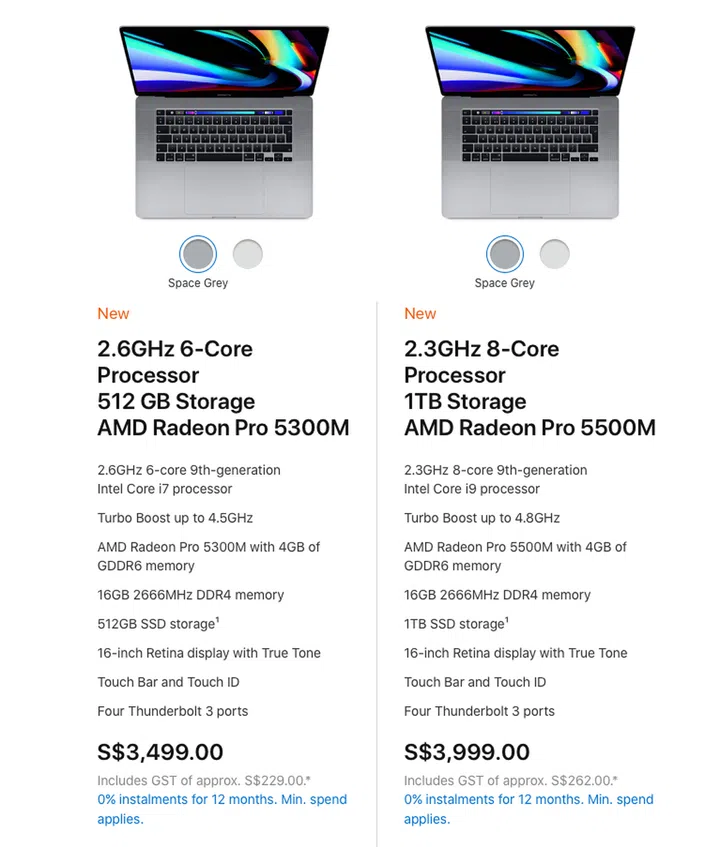The height and width of the screenshot is (847, 720).
Task: Click the 2.6GHz MacBook Pro product image
Action: pos(224,120)
